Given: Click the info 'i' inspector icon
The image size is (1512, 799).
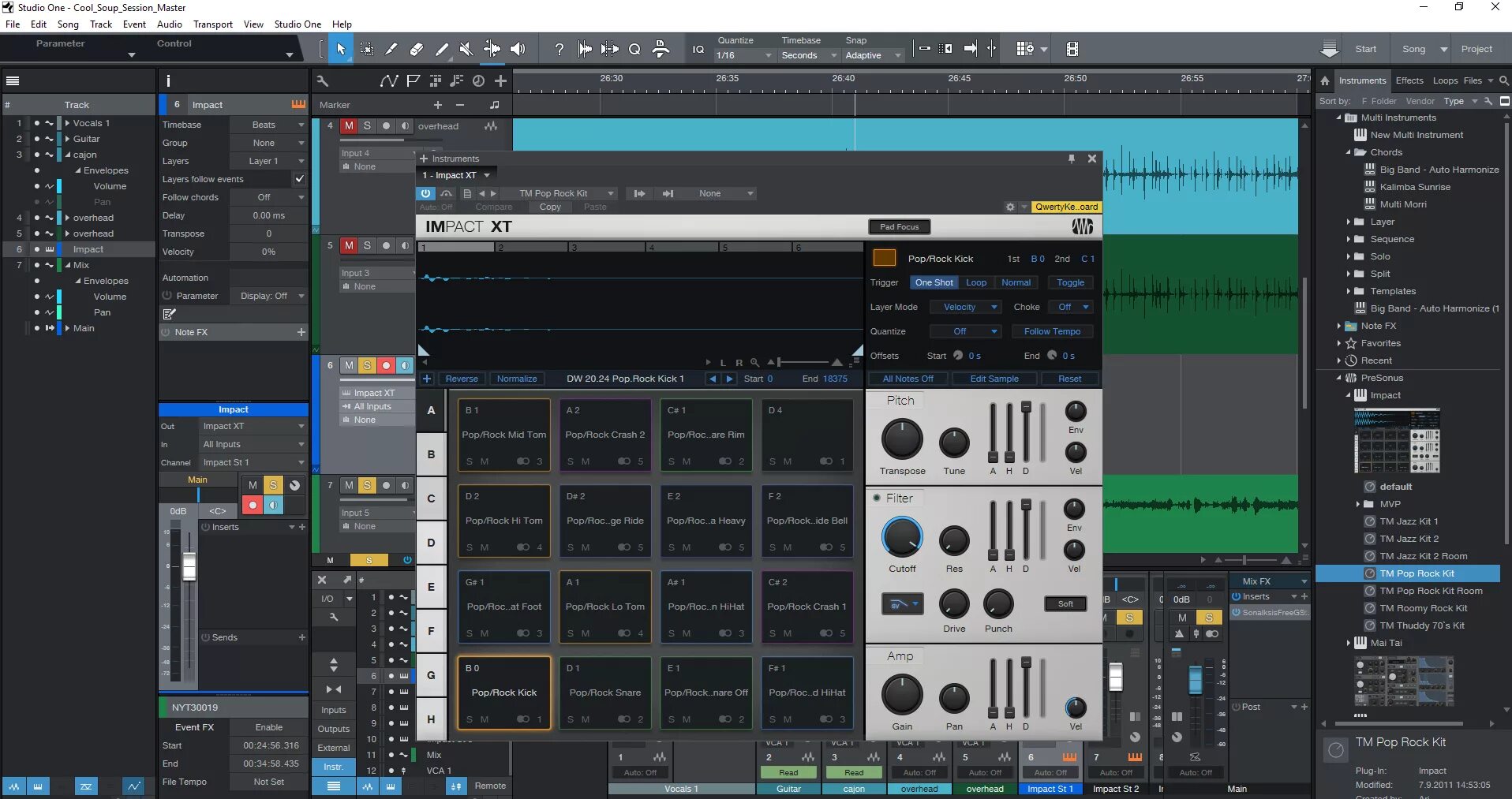Looking at the screenshot, I should click(x=168, y=80).
